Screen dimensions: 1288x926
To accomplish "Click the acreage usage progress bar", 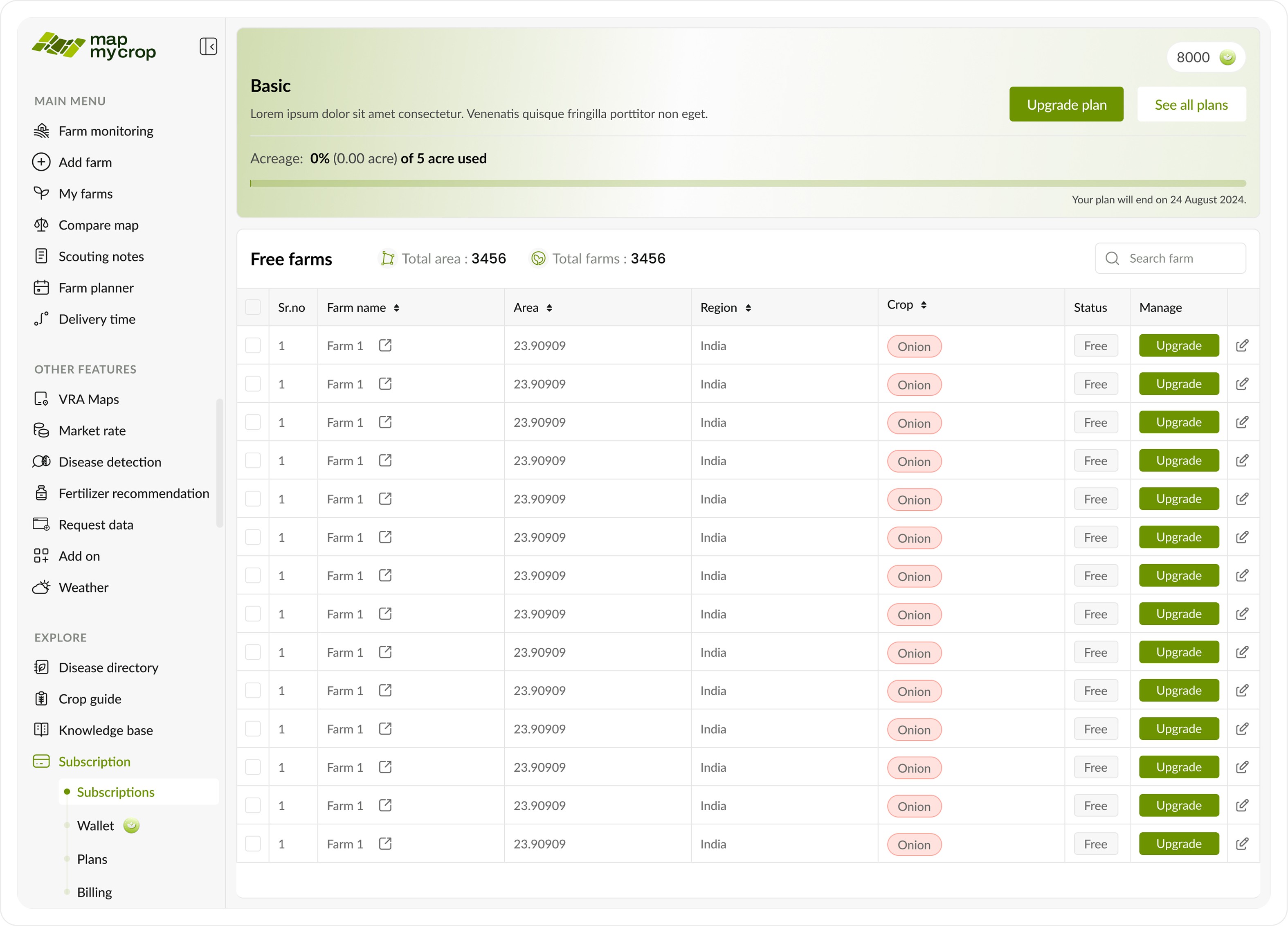I will click(x=747, y=183).
